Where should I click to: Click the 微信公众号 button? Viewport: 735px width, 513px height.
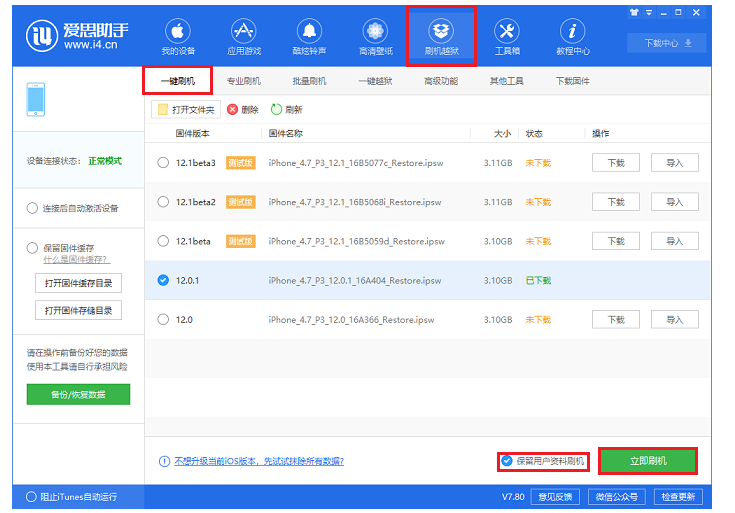pyautogui.click(x=616, y=497)
